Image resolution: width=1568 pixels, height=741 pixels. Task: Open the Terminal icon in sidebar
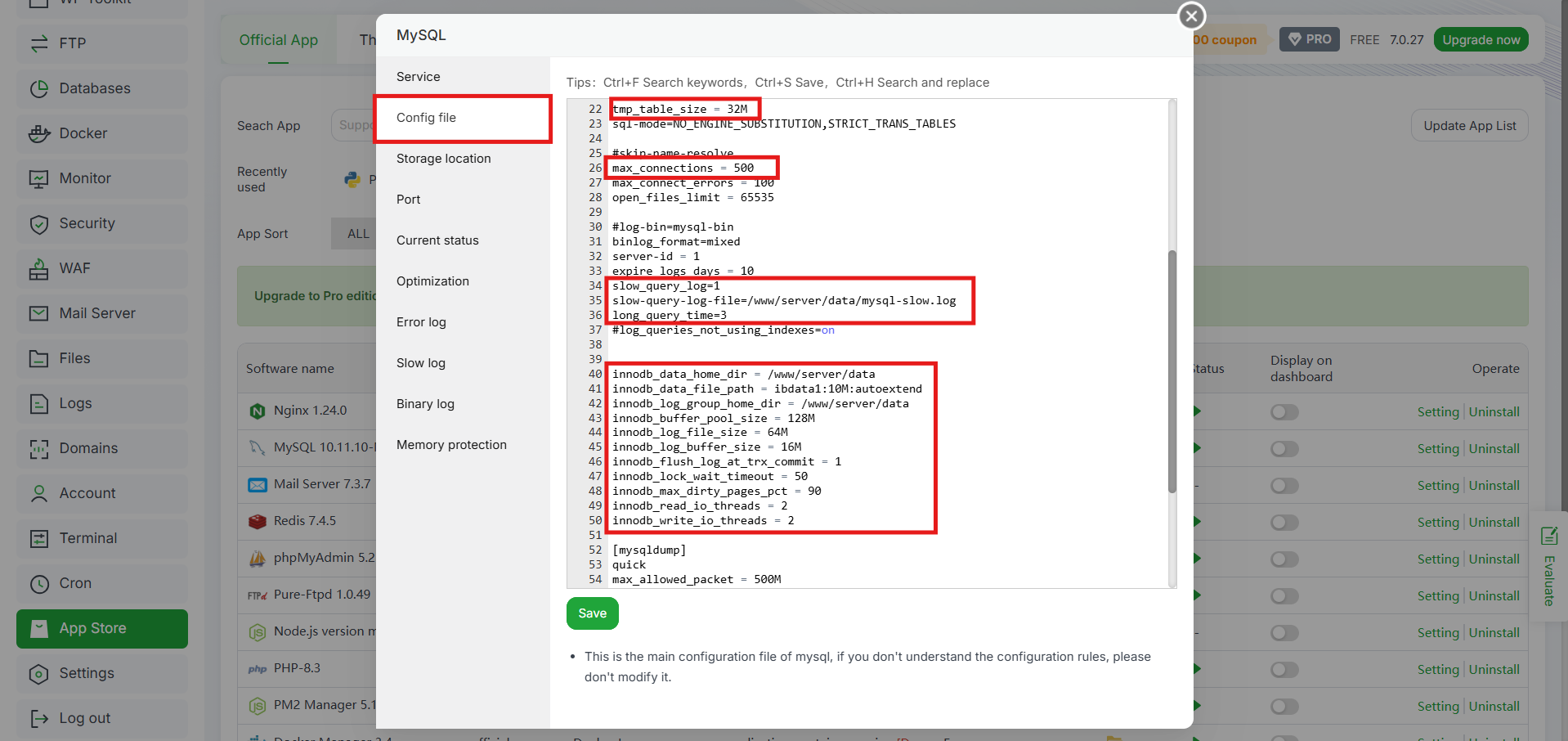tap(38, 538)
